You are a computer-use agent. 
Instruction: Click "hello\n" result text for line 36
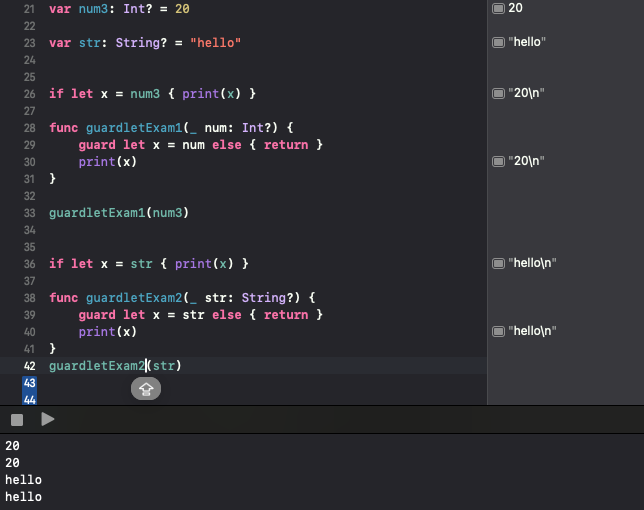click(532, 263)
